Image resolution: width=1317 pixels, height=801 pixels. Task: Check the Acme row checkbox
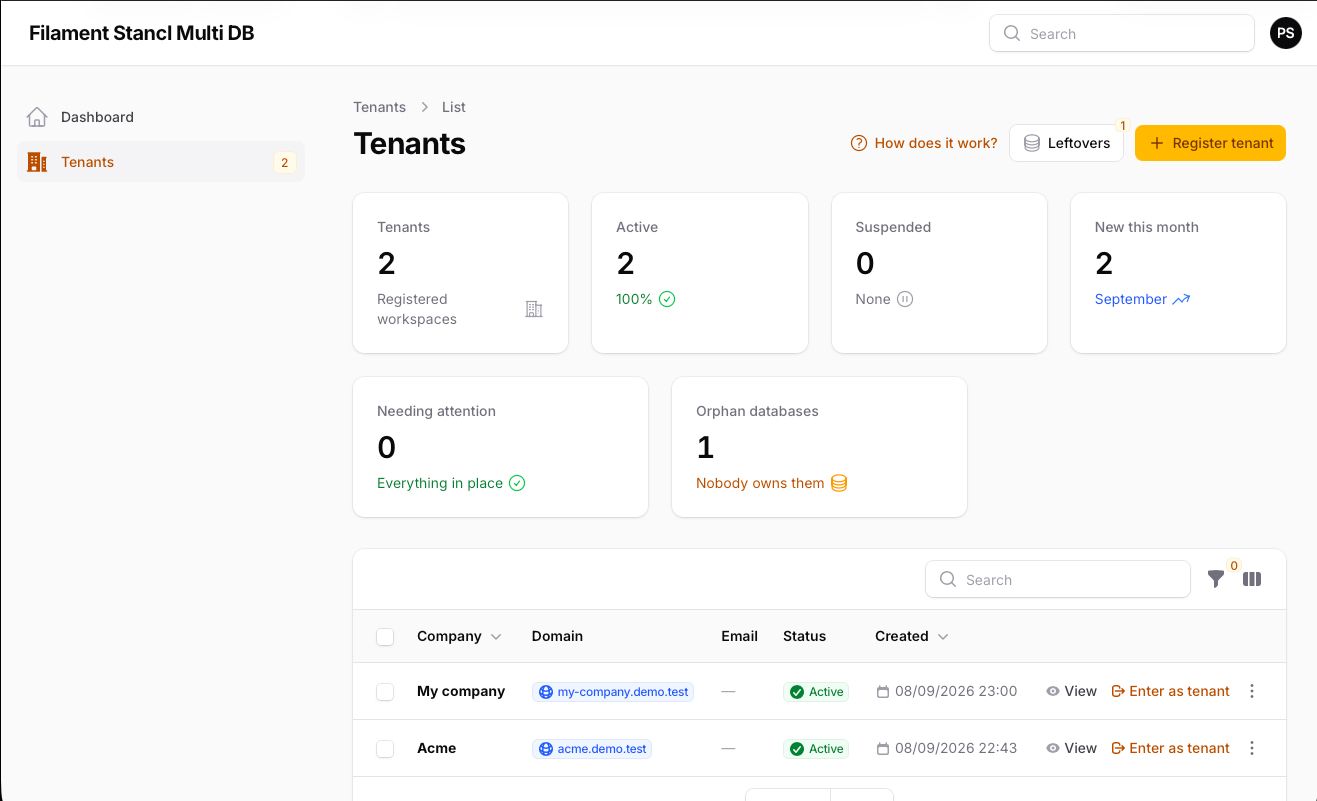pos(385,749)
